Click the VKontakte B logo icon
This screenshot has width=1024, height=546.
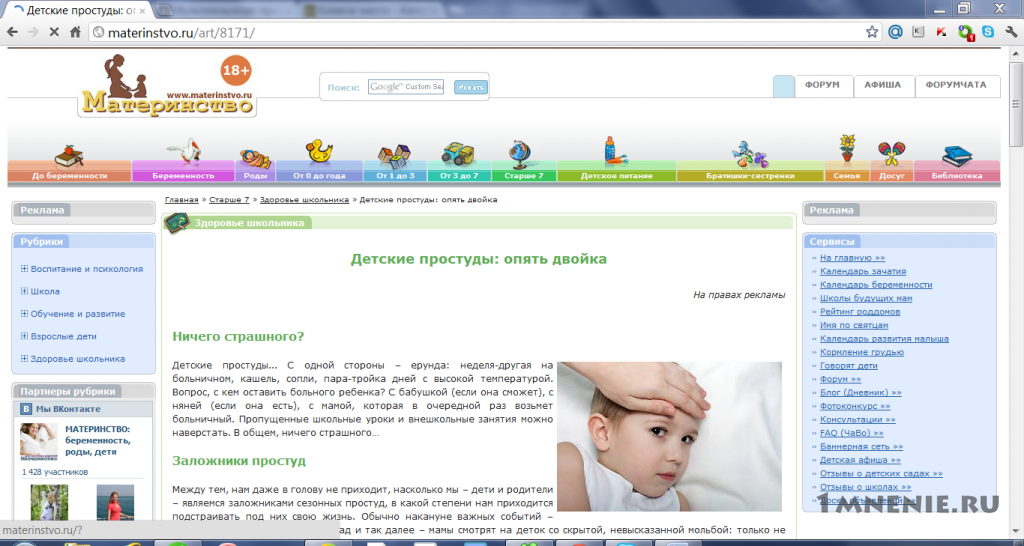coord(26,409)
